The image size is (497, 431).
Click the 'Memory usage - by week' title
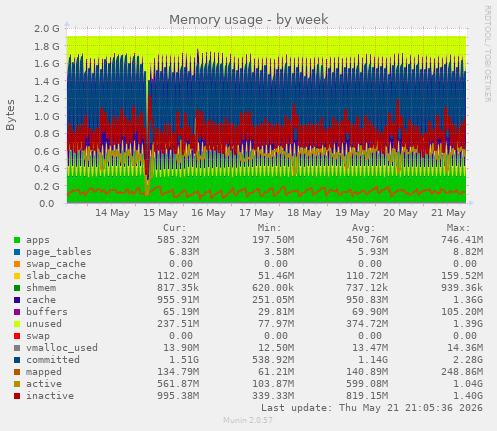(249, 20)
